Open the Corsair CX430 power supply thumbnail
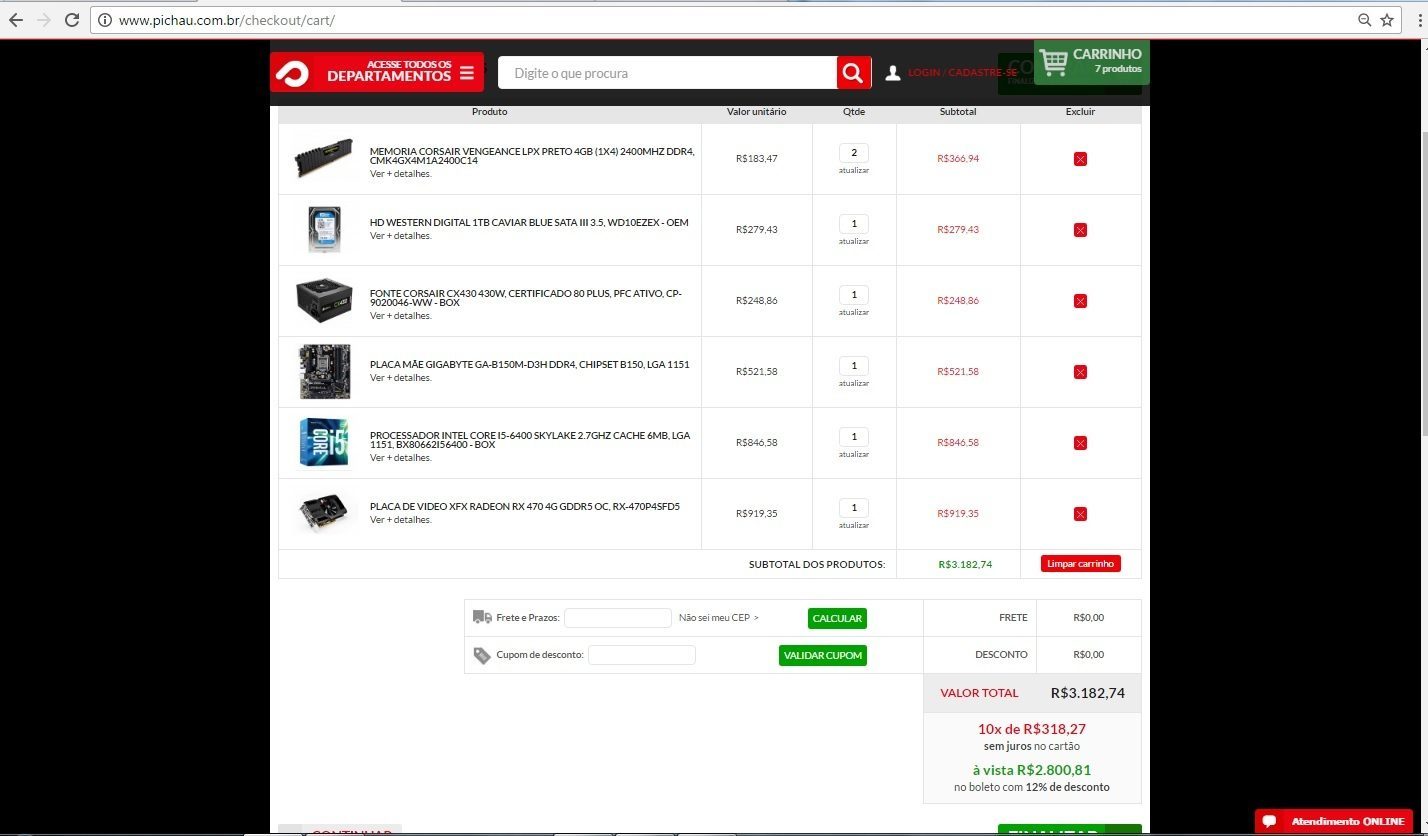1428x836 pixels. [324, 300]
